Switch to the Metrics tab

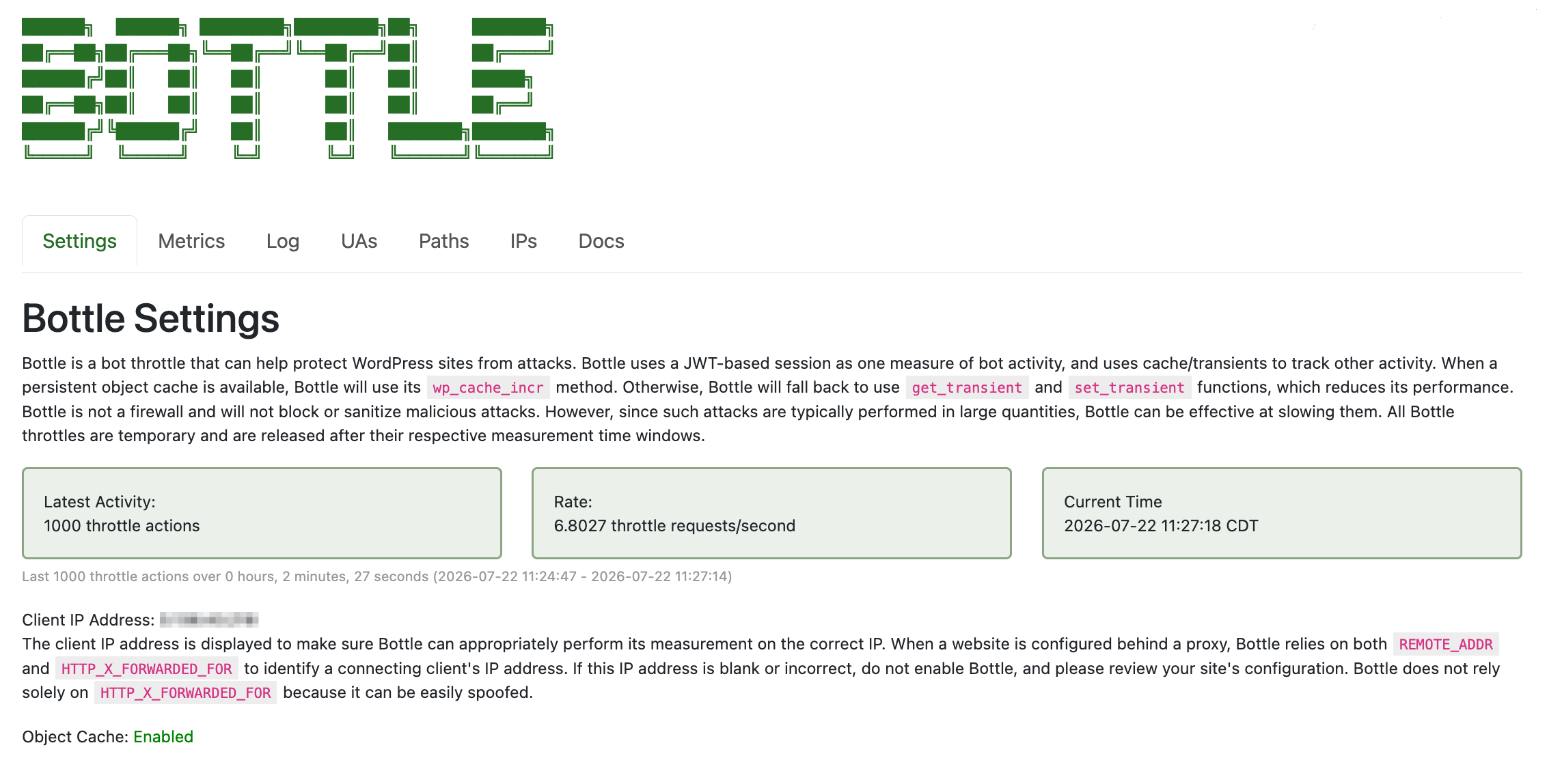tap(191, 241)
